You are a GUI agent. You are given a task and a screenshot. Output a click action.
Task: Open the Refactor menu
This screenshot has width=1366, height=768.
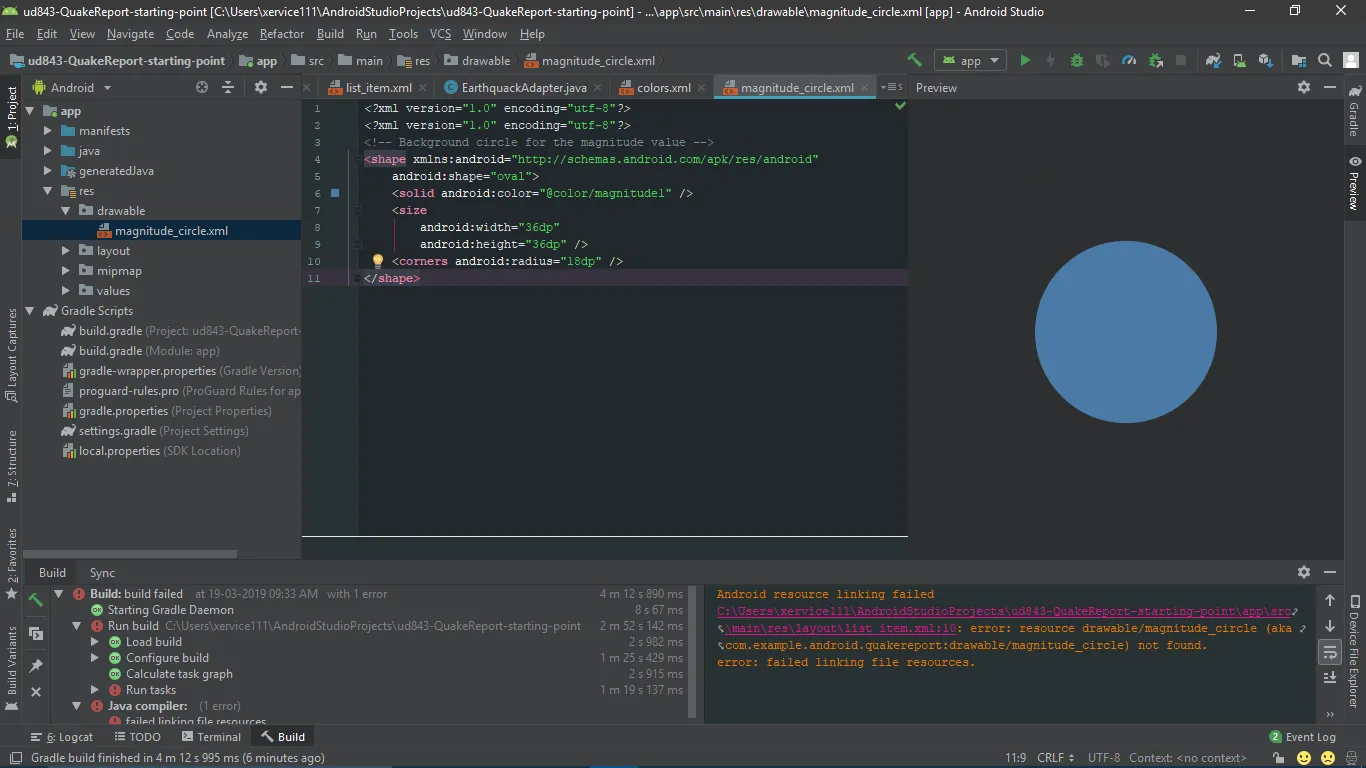pyautogui.click(x=281, y=34)
